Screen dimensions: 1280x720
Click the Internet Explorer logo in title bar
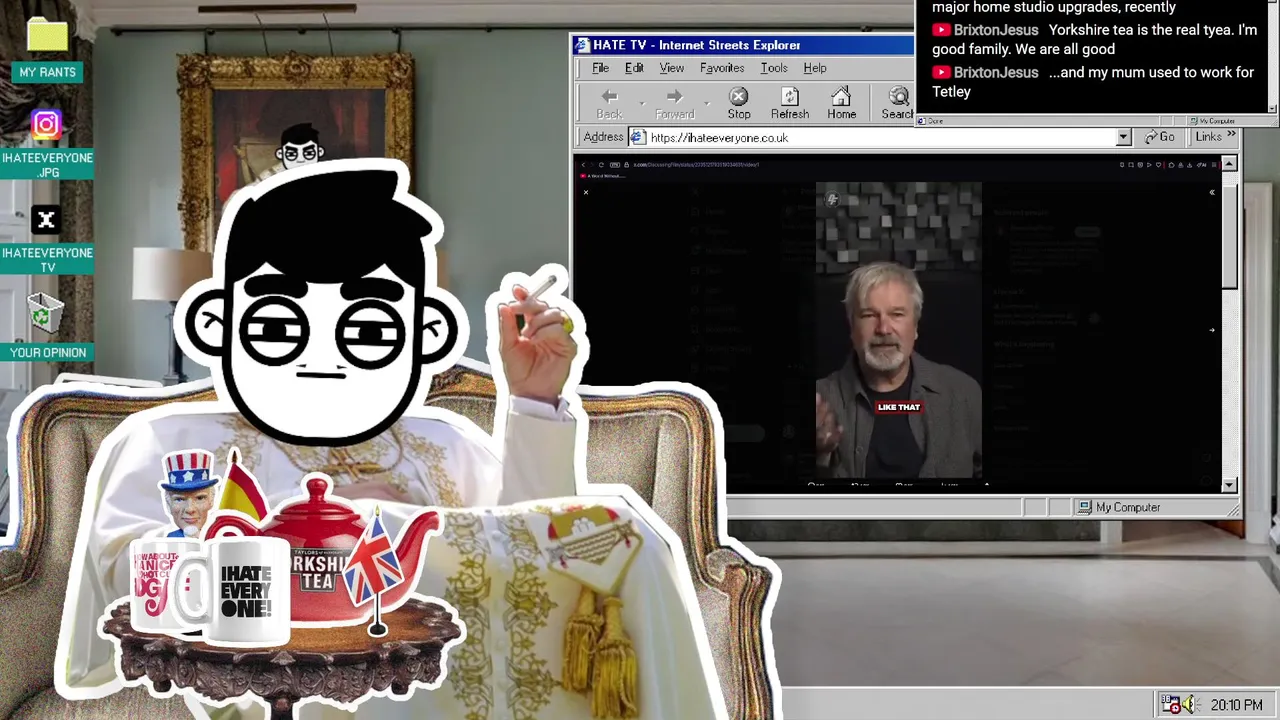point(581,45)
